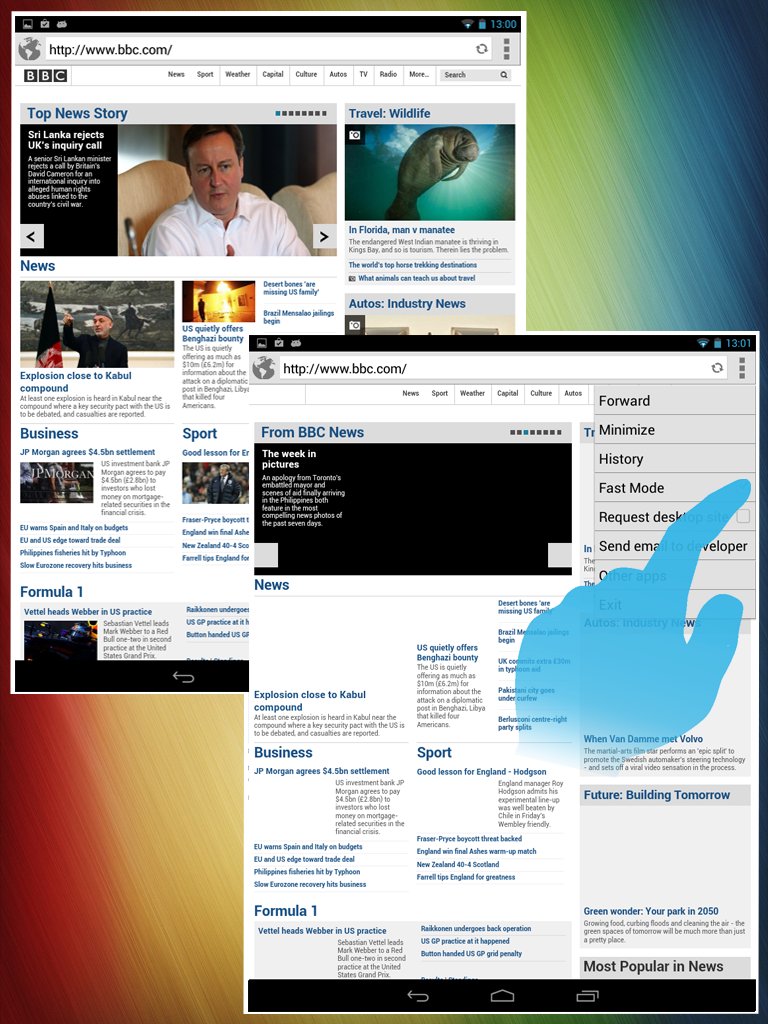Show the next top news story with right arrow
Screen dimensions: 768x1024
pos(324,236)
